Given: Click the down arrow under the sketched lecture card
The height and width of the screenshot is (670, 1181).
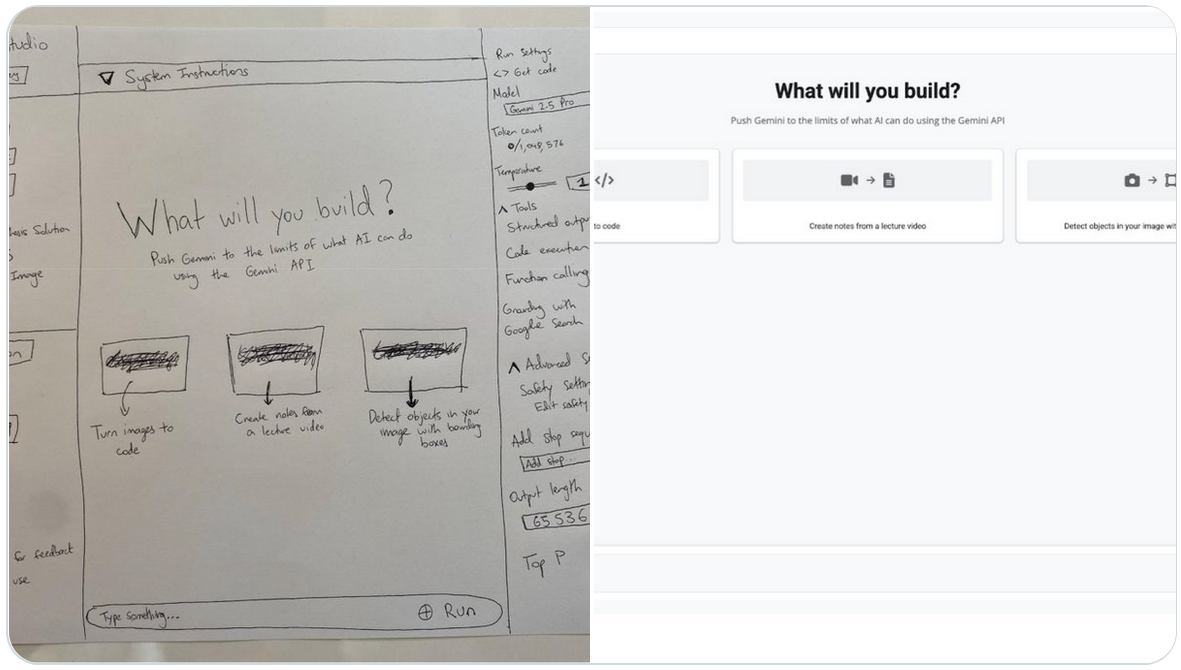Looking at the screenshot, I should pos(268,394).
